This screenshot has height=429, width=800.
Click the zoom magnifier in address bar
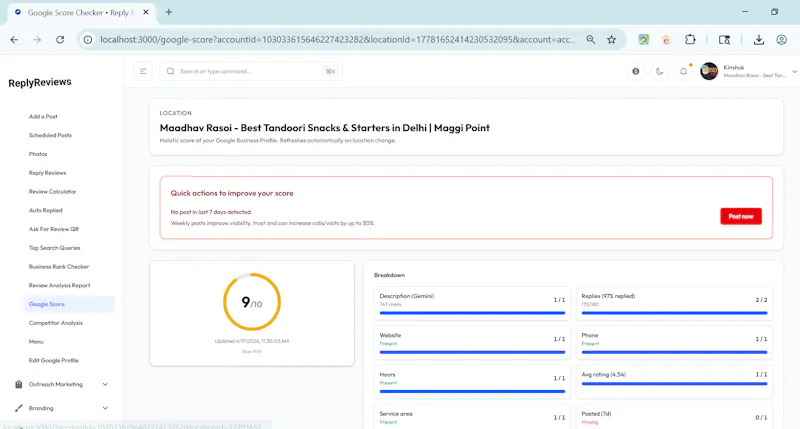pyautogui.click(x=590, y=39)
